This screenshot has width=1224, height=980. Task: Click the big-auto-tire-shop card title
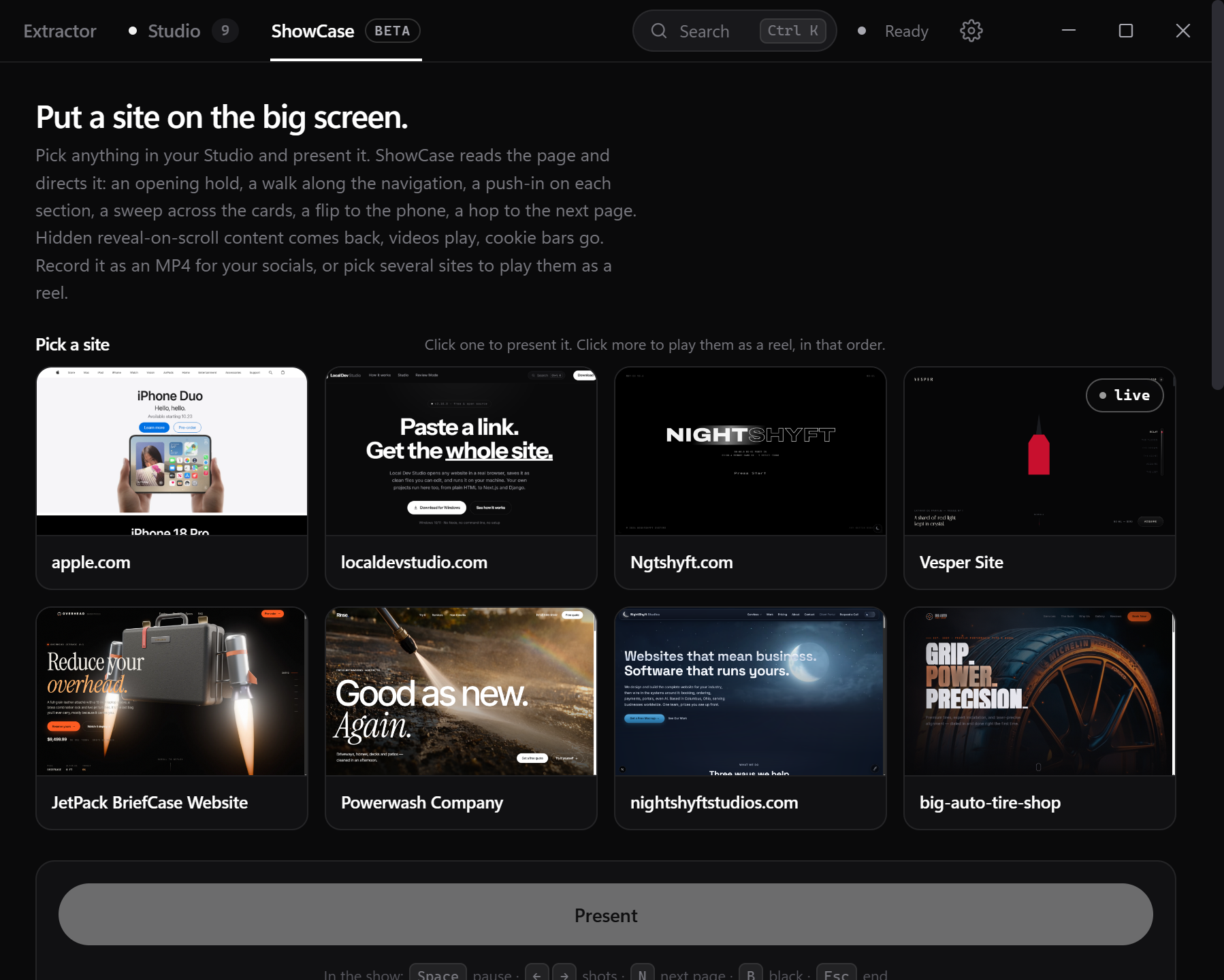990,803
